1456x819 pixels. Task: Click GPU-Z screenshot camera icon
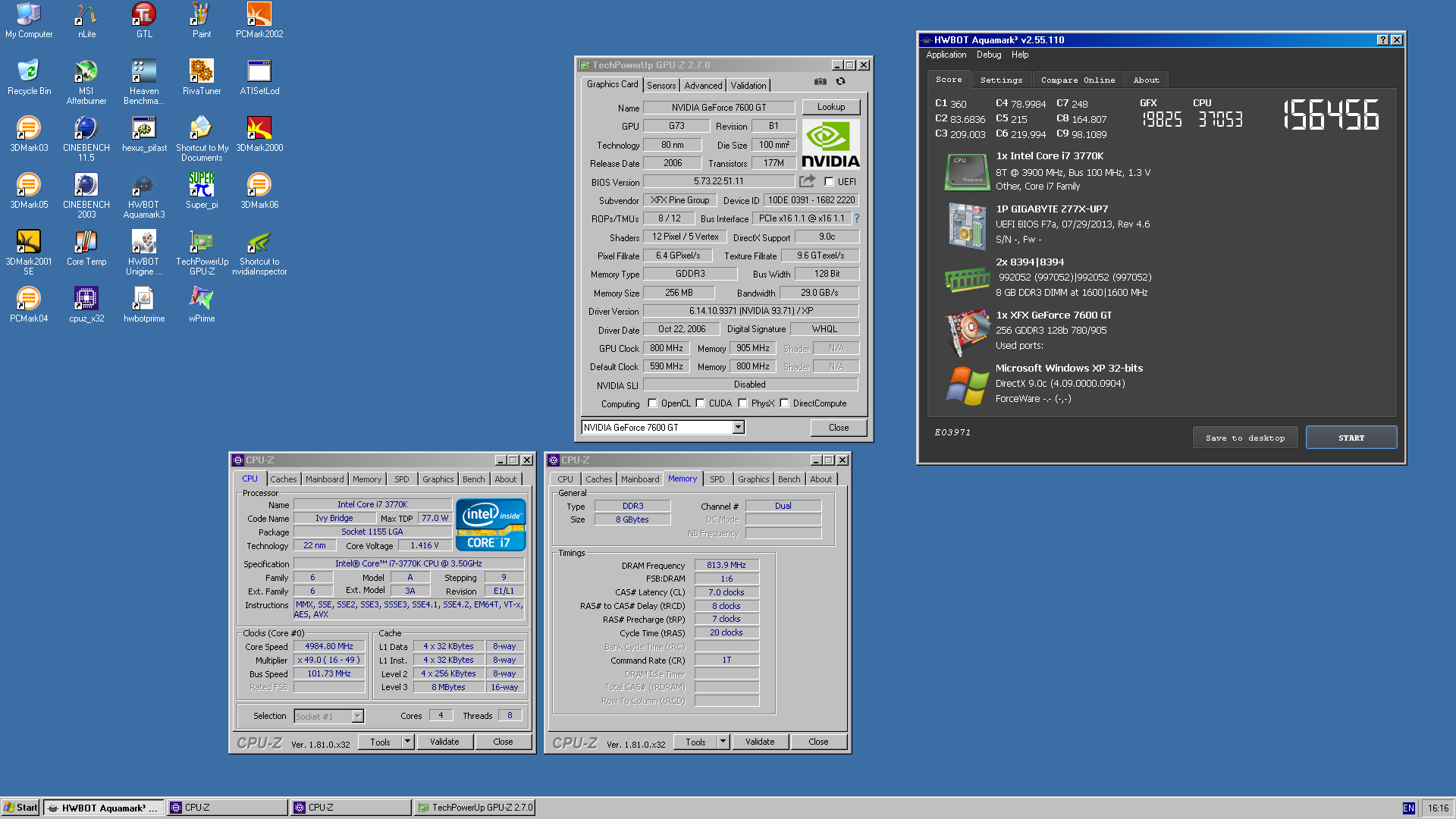tap(820, 81)
